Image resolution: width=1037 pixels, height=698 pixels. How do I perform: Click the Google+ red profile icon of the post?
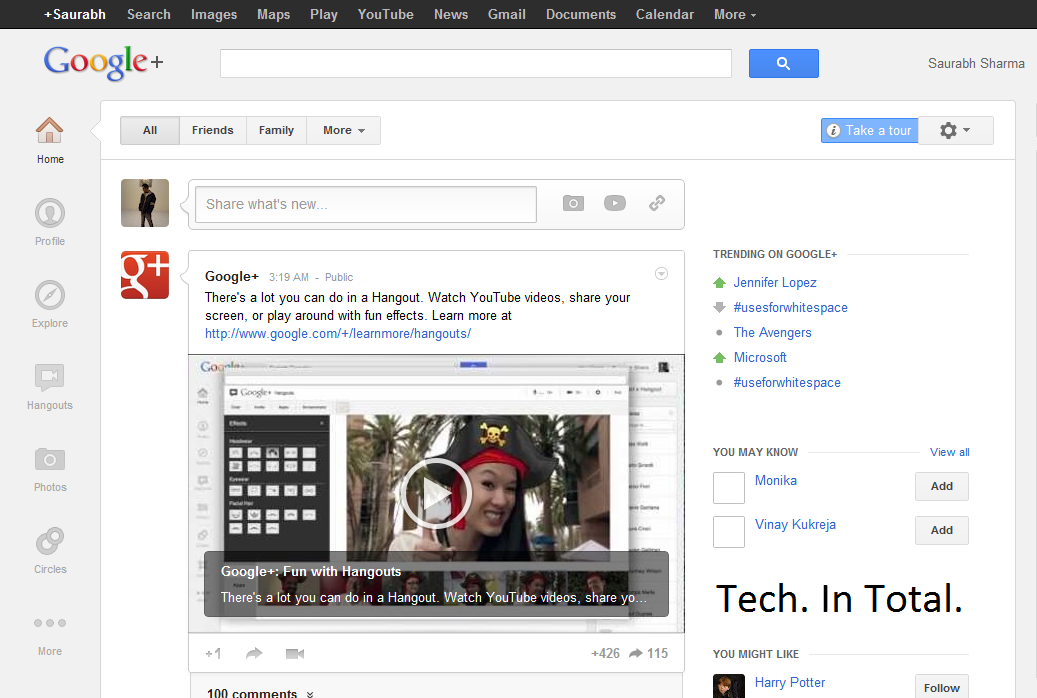145,275
